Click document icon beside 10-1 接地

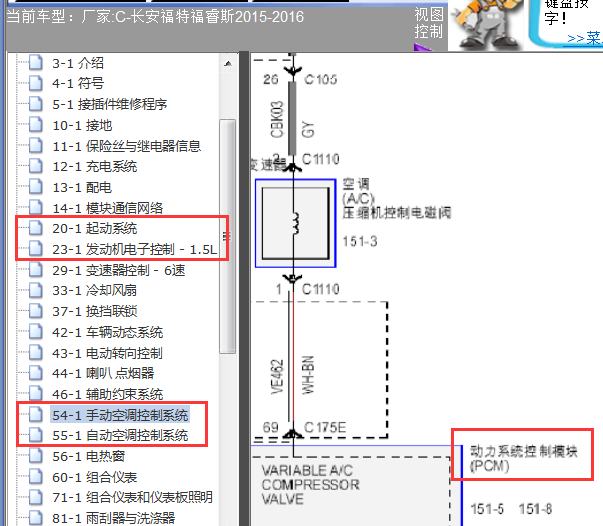(36, 125)
